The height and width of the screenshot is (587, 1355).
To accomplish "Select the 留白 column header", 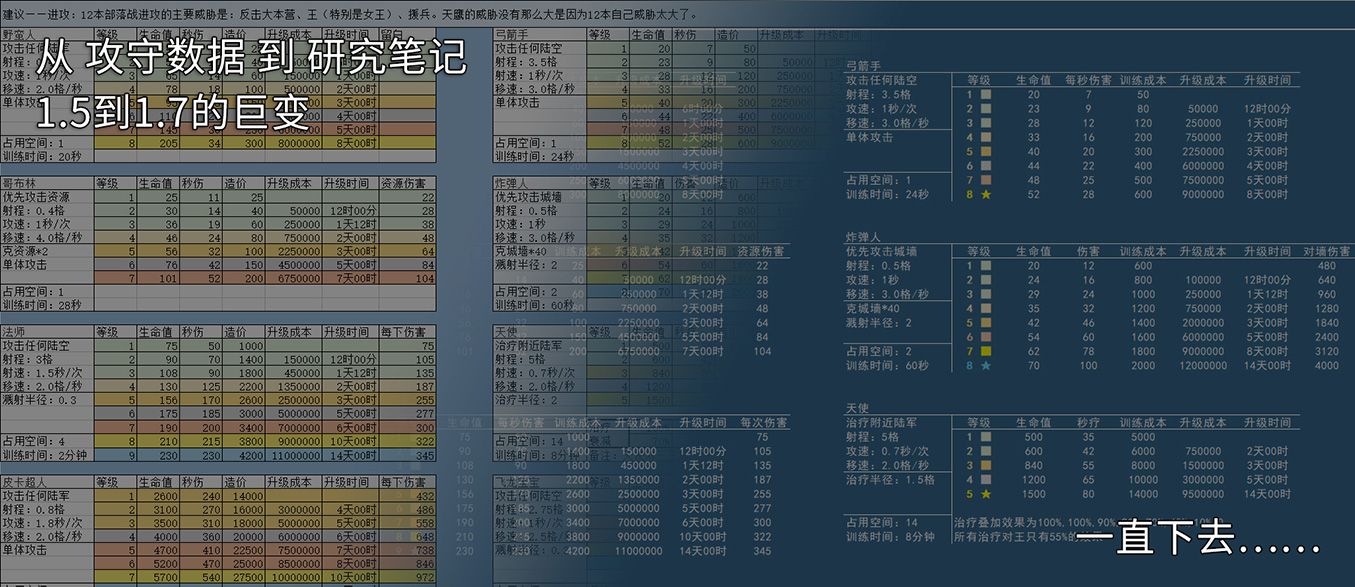I will tap(394, 35).
